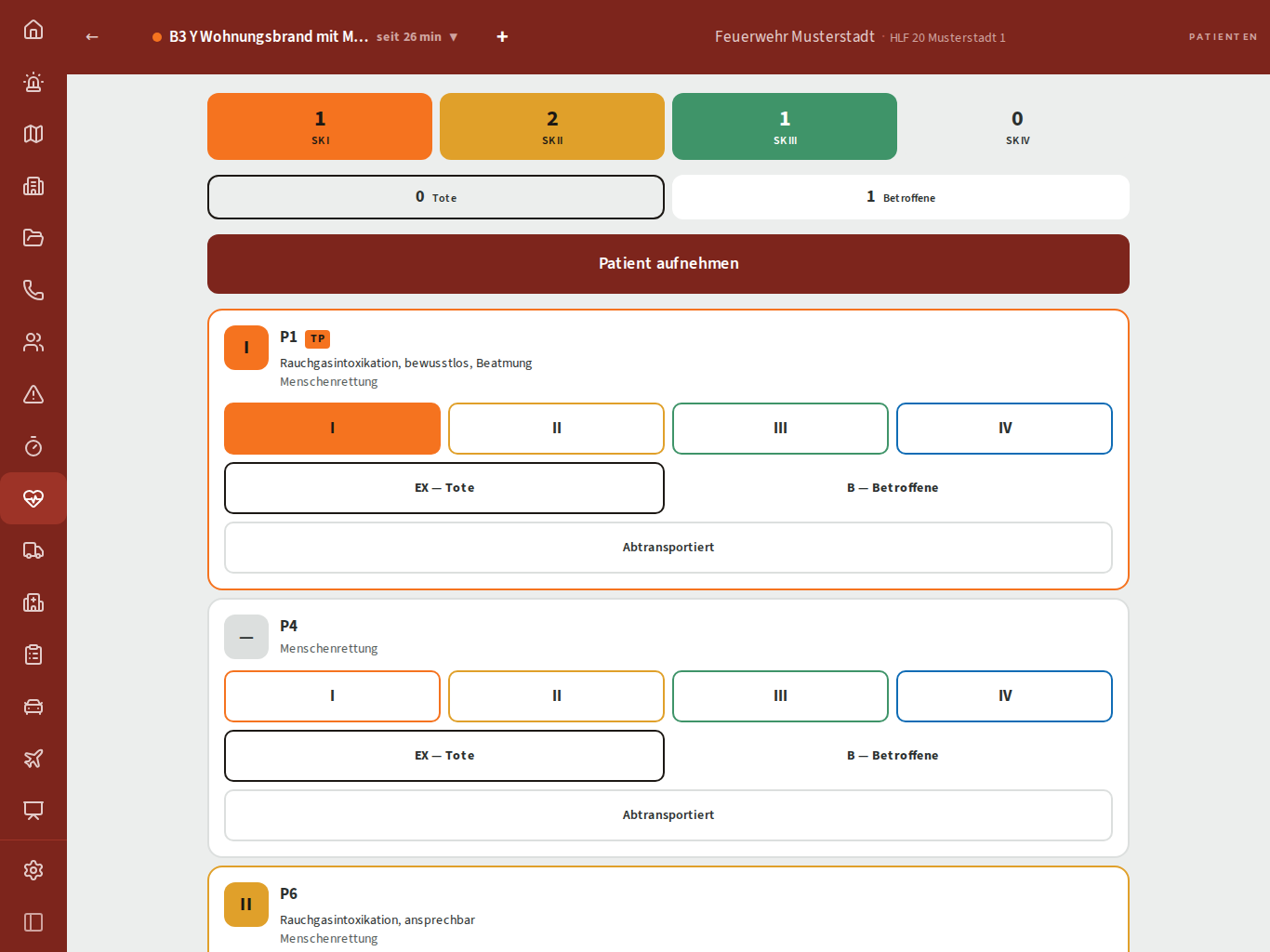Screen dimensions: 1270x952
Task: Add a new incident with plus icon
Action: 502,37
